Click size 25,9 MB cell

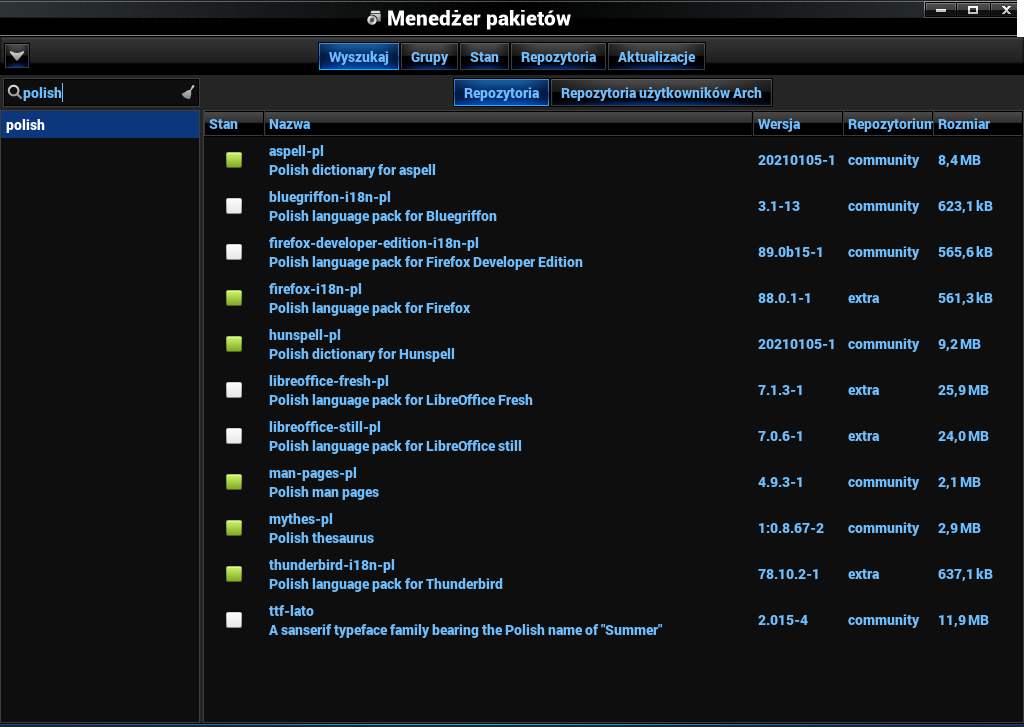963,390
